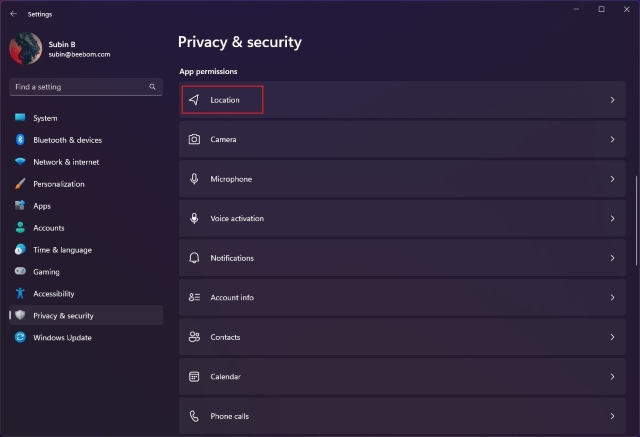The height and width of the screenshot is (437, 640).
Task: Click the back arrow icon
Action: coord(13,14)
